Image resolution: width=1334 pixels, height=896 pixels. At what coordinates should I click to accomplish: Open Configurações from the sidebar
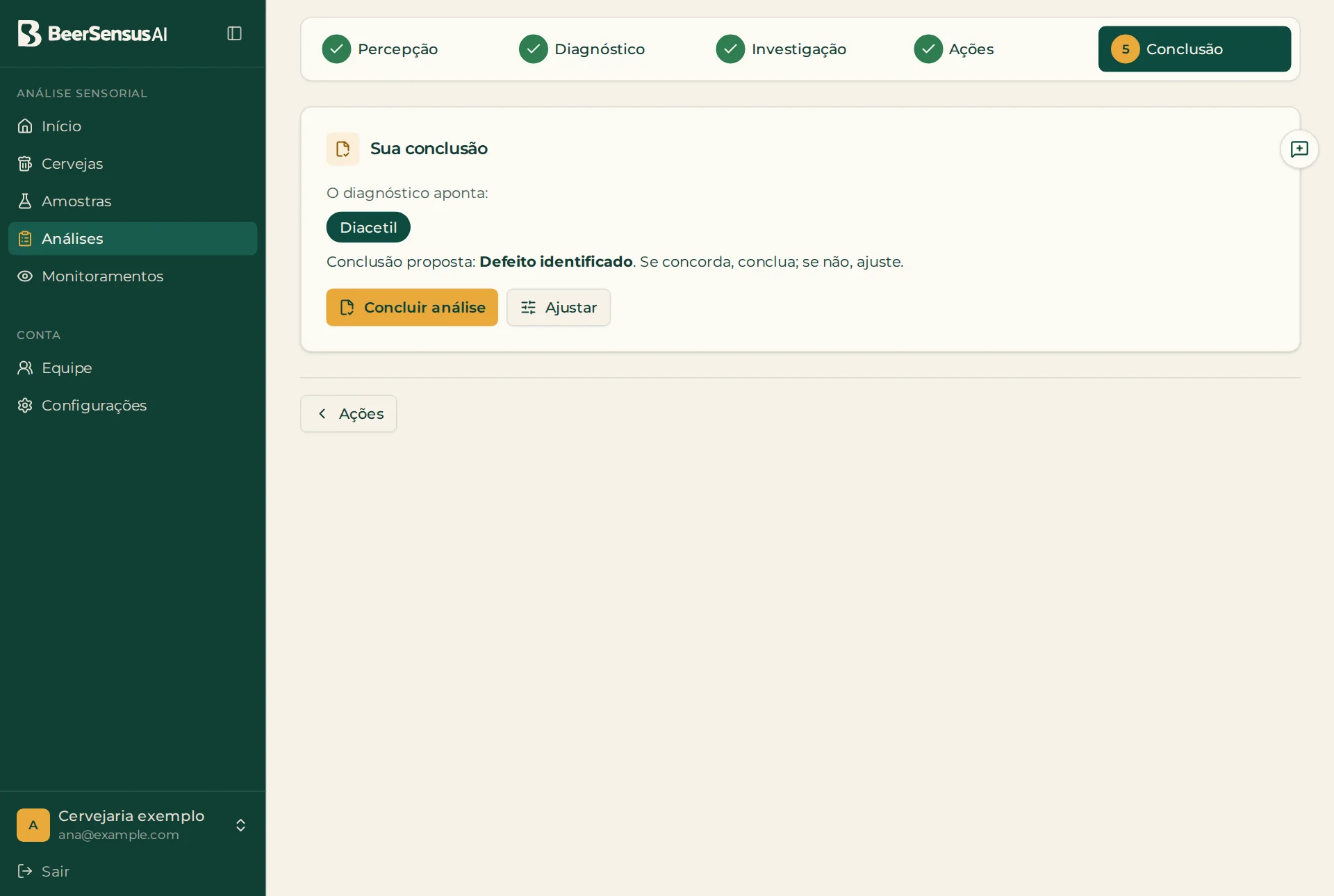pos(133,405)
